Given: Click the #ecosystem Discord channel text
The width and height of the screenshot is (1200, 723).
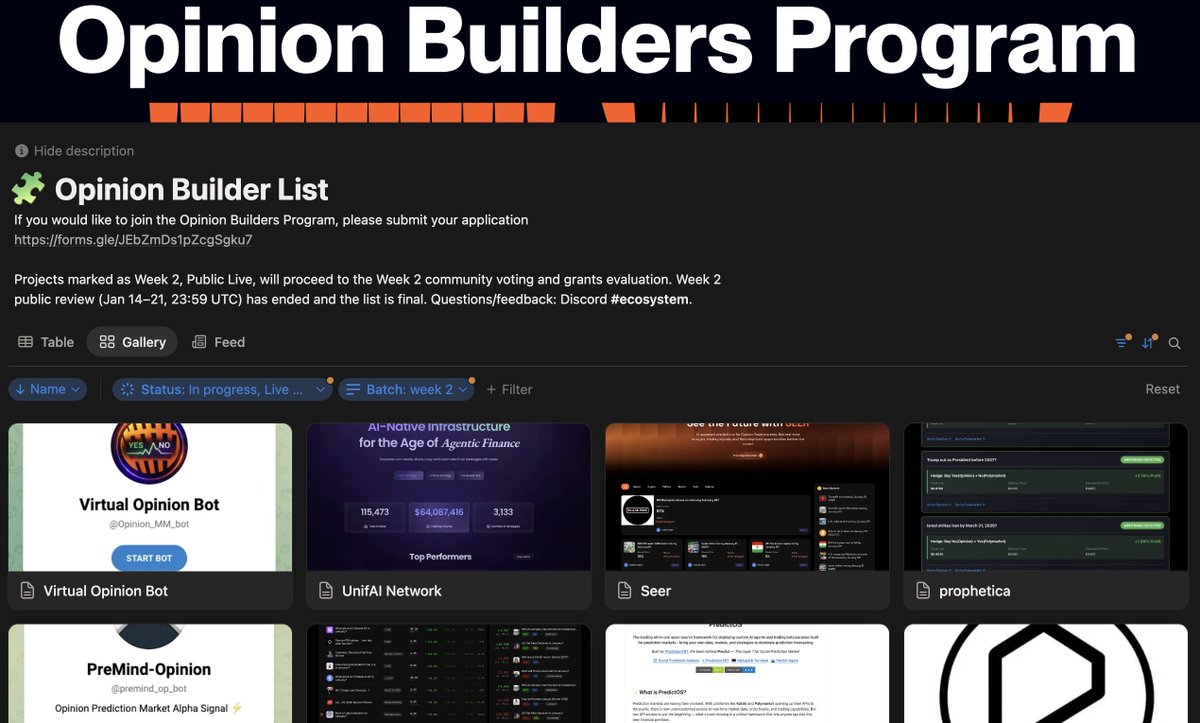Looking at the screenshot, I should pyautogui.click(x=650, y=299).
